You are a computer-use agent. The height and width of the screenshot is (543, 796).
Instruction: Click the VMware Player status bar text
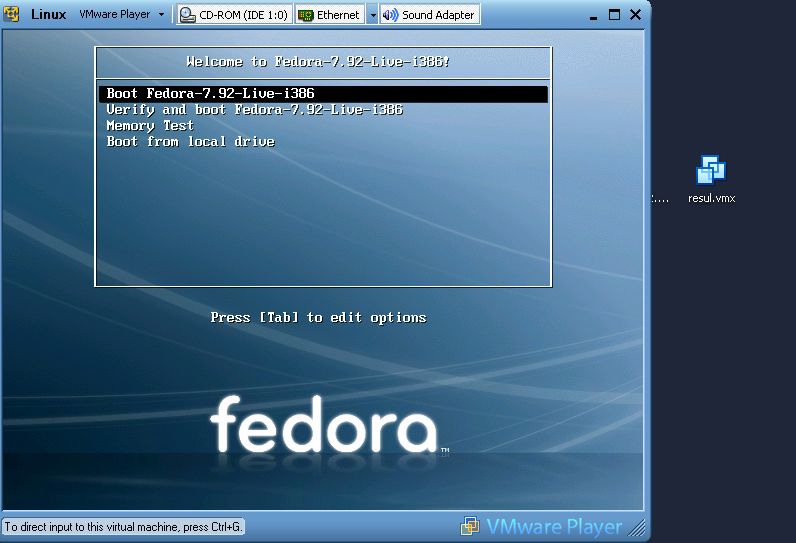click(x=554, y=527)
